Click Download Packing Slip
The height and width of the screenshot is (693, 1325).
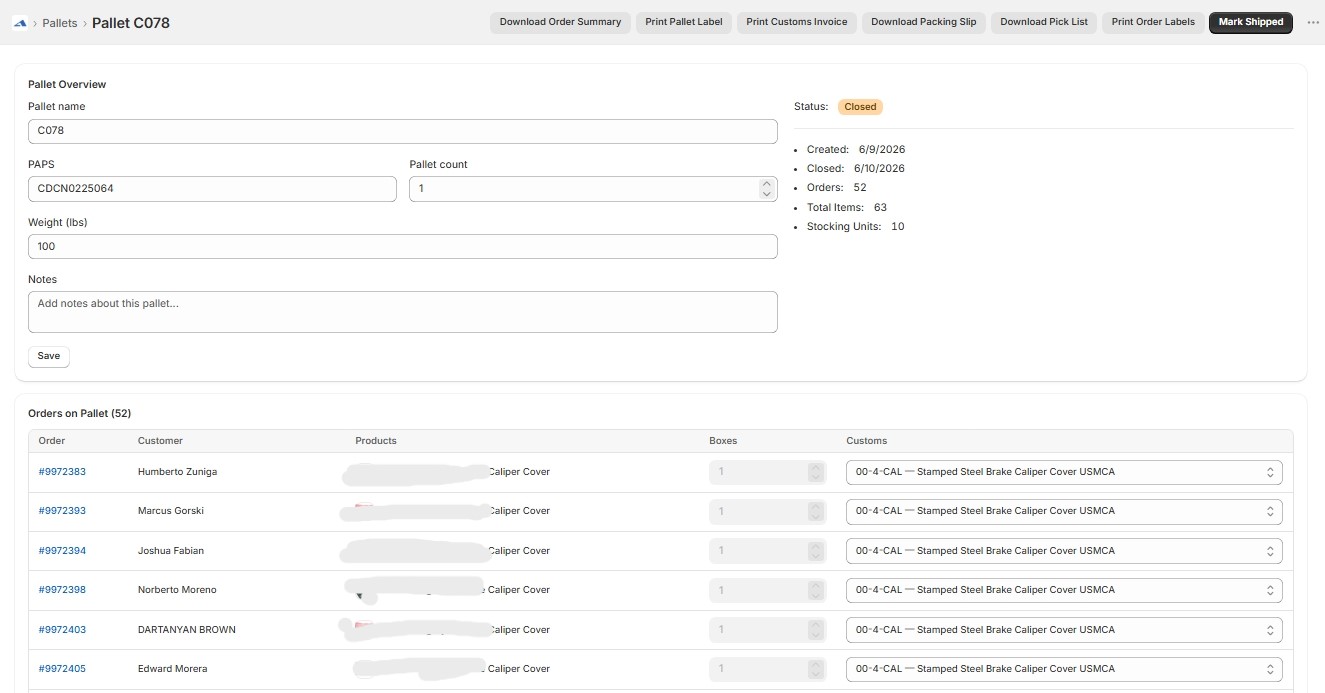(924, 22)
